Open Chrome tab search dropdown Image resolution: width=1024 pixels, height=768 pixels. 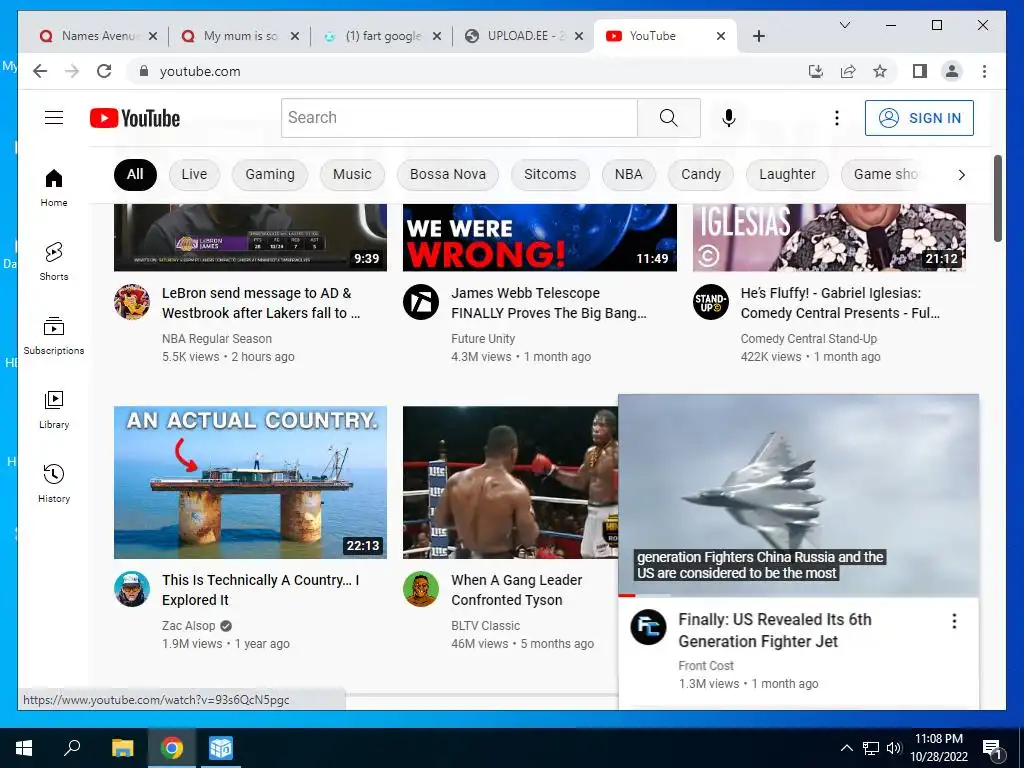click(844, 25)
